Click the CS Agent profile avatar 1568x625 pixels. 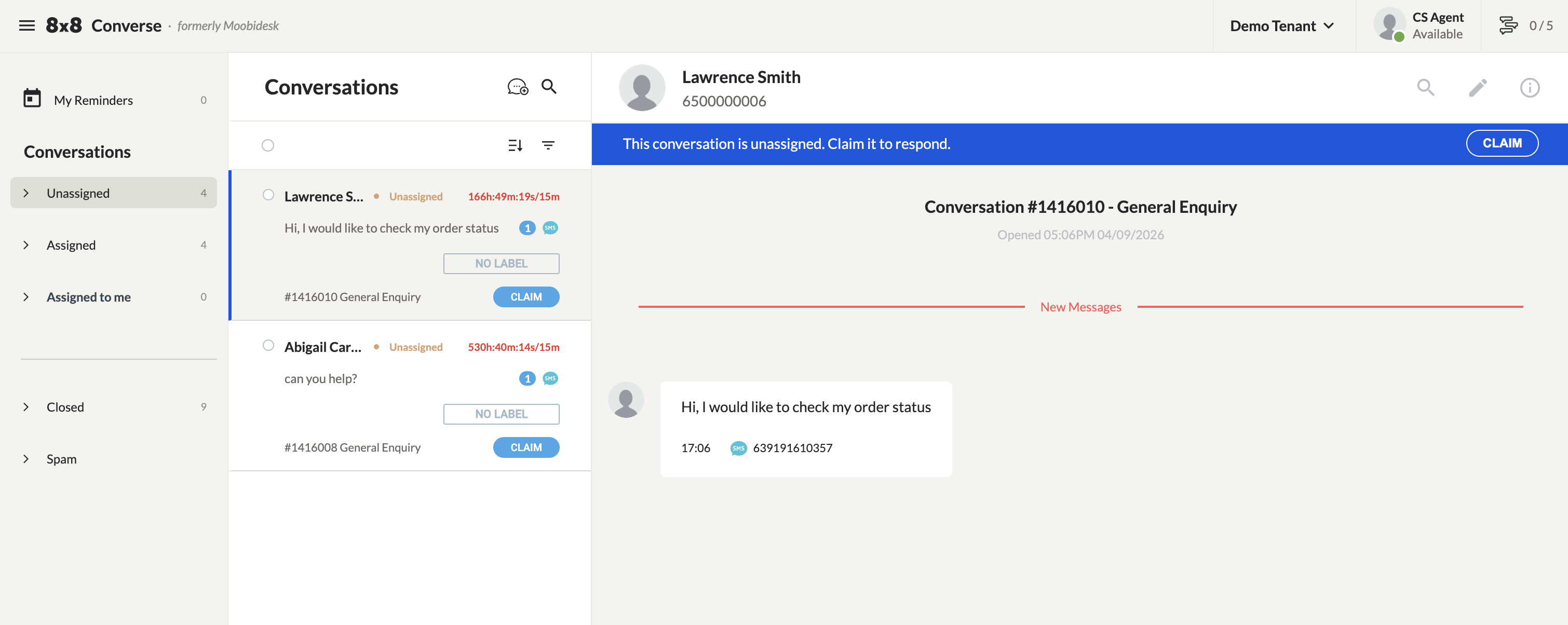1389,24
